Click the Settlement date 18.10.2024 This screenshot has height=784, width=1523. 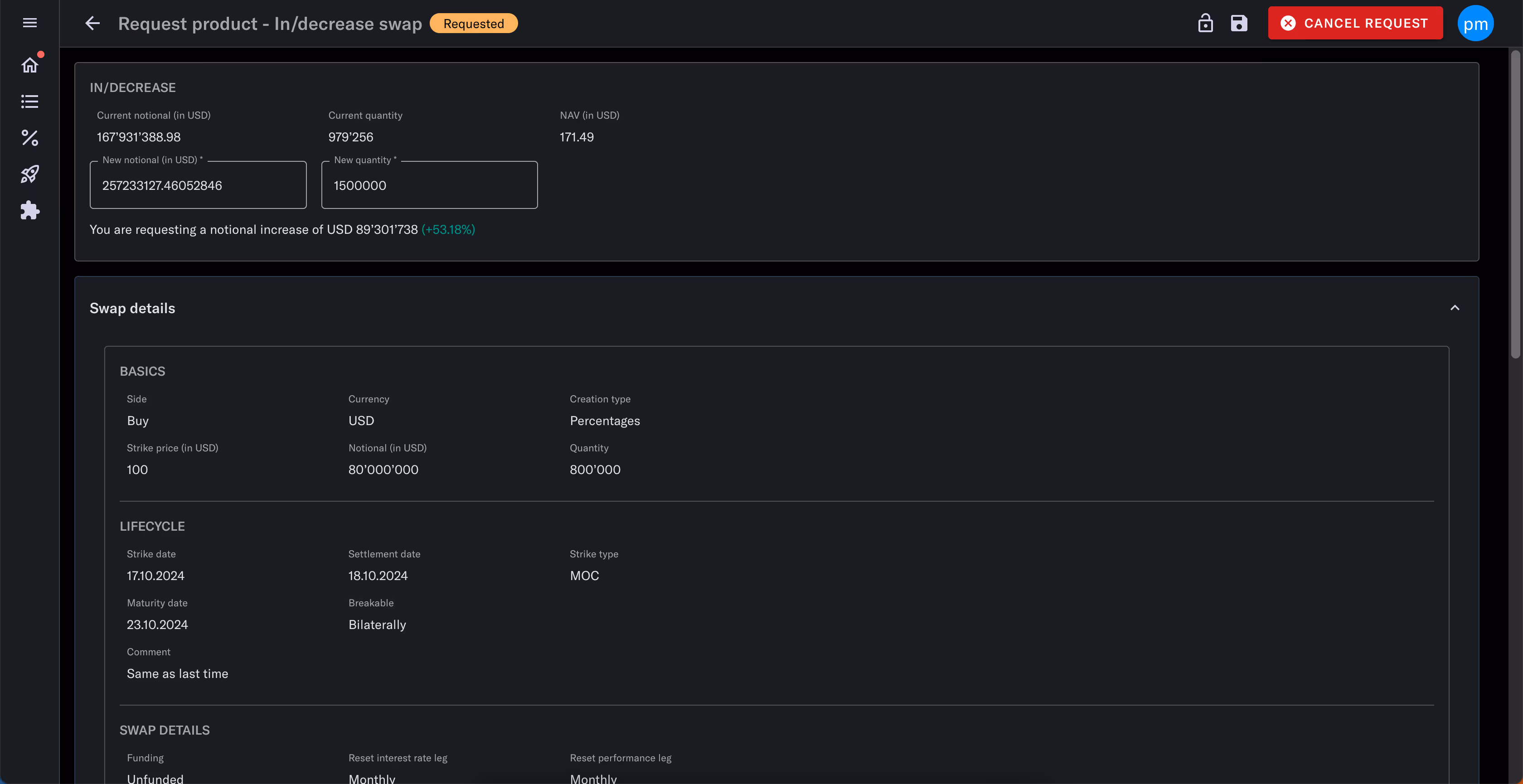click(378, 576)
